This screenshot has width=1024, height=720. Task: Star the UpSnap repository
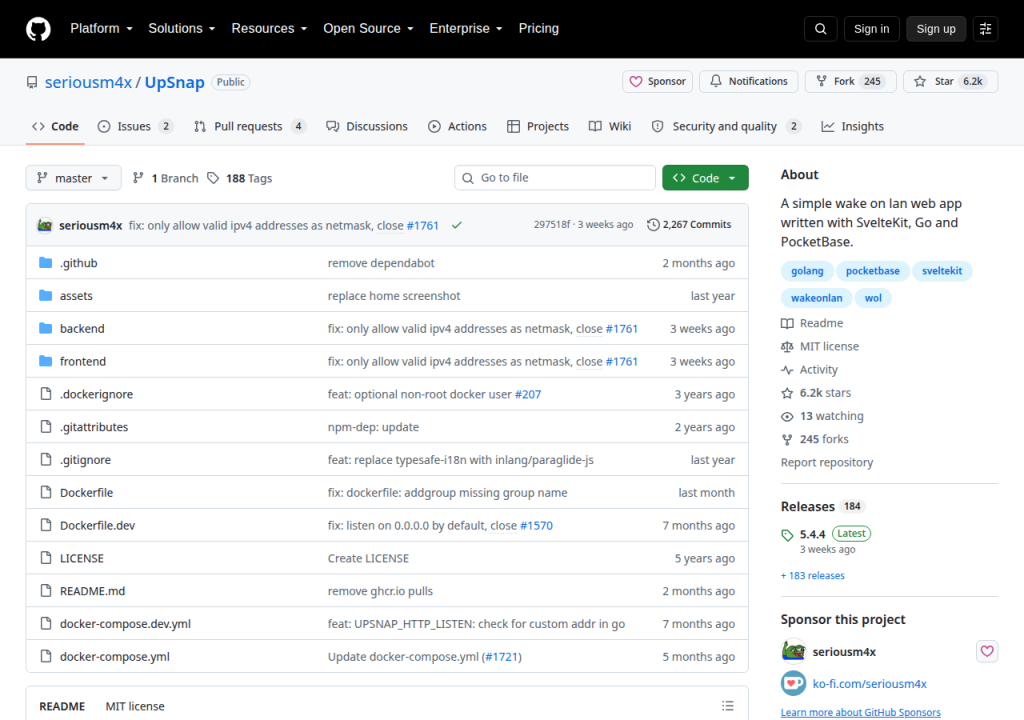click(950, 82)
